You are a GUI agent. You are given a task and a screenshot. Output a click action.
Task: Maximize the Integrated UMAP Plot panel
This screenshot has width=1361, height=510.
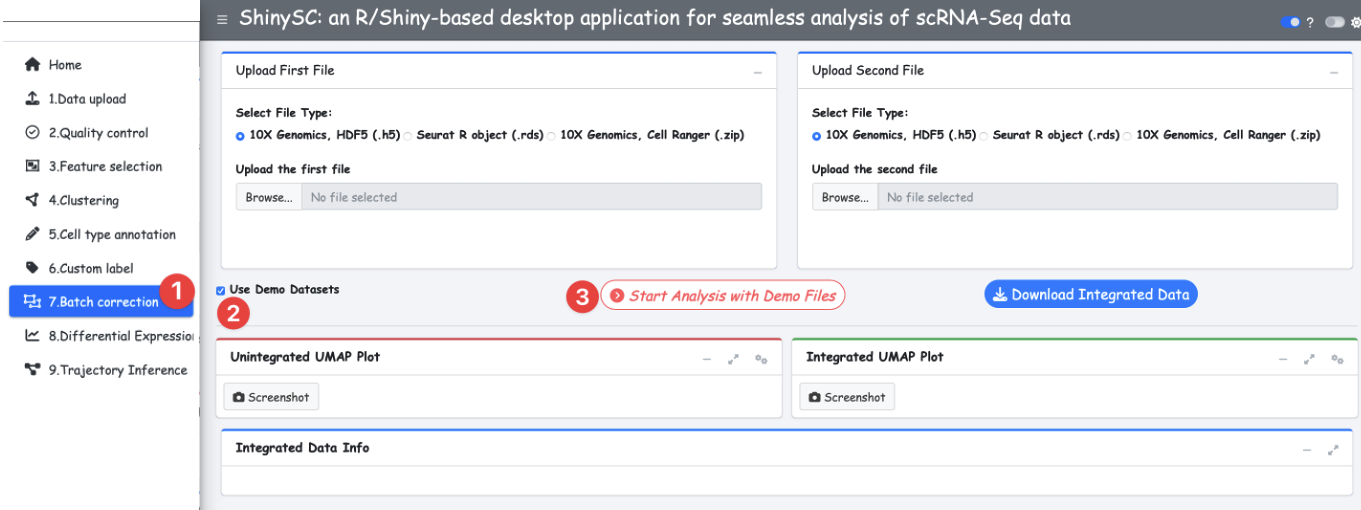[x=1309, y=359]
